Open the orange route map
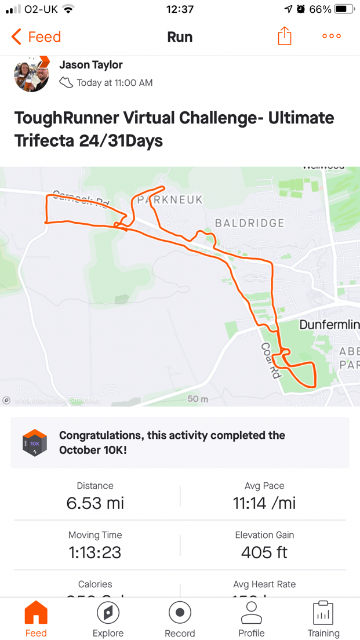The image size is (360, 640). (180, 287)
